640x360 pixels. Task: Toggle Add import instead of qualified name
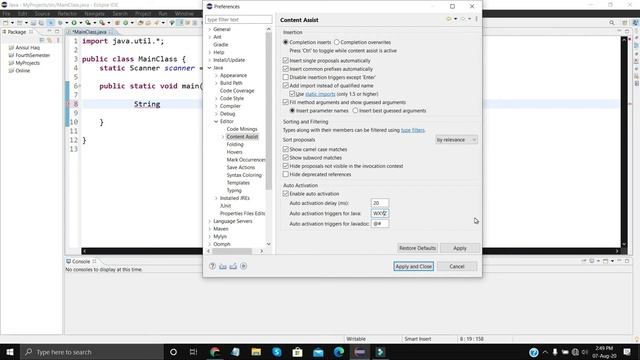point(286,86)
